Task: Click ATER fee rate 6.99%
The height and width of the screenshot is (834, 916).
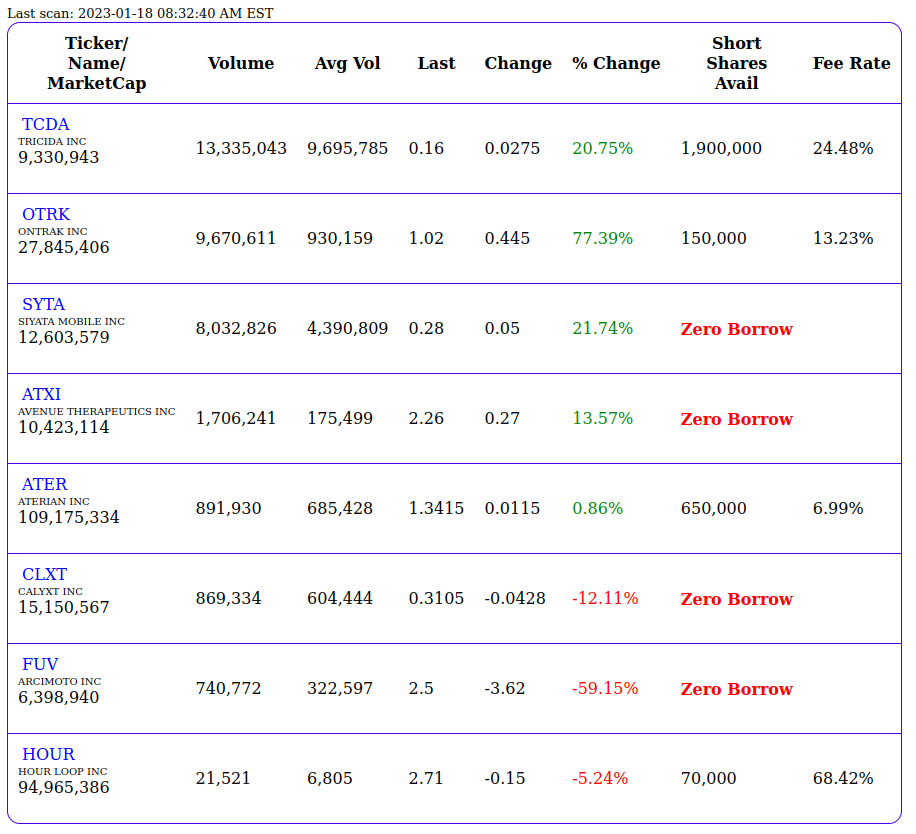Action: point(838,508)
